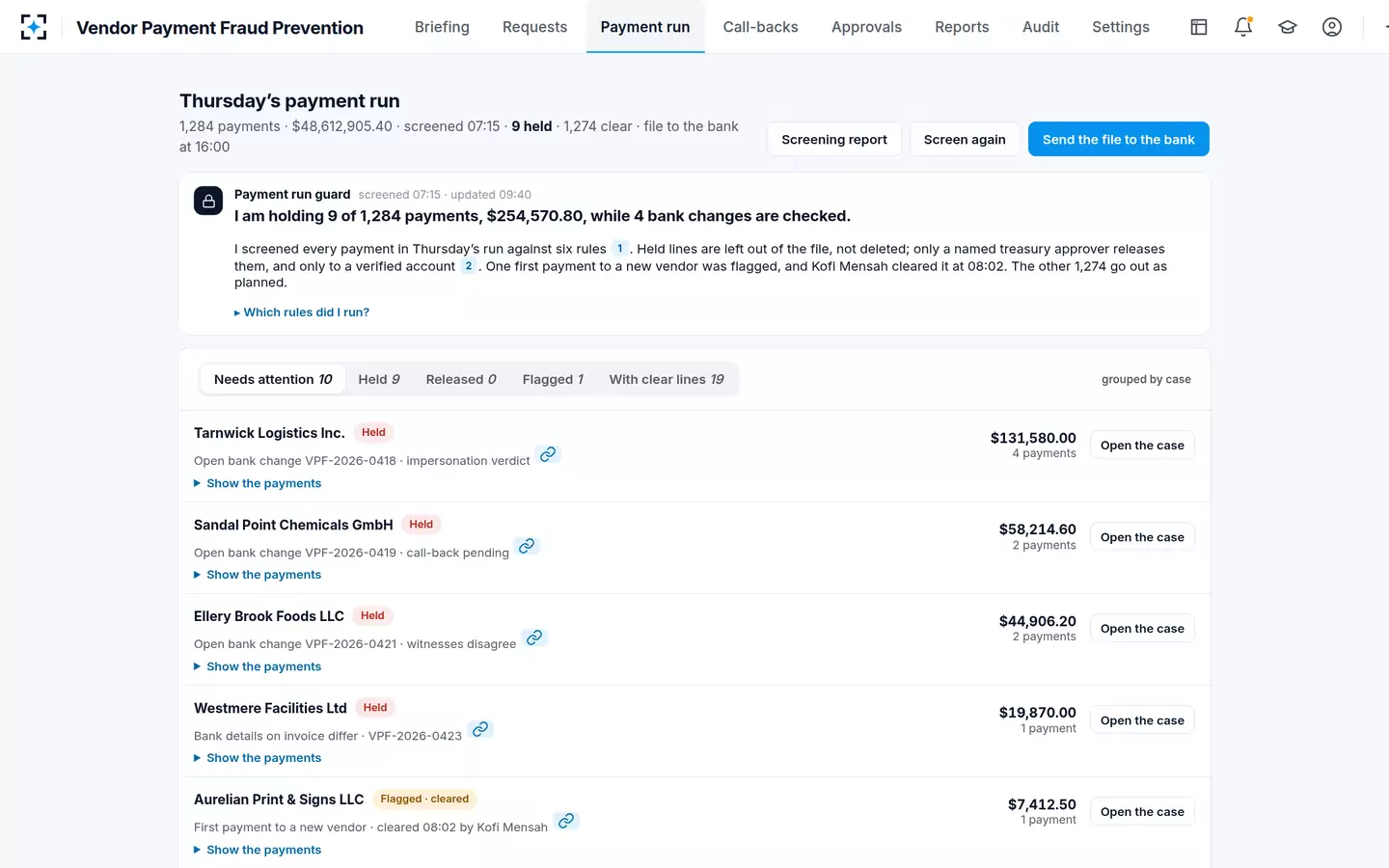Screen dimensions: 1389x868
Task: Open the Reports tab
Action: pos(962,27)
